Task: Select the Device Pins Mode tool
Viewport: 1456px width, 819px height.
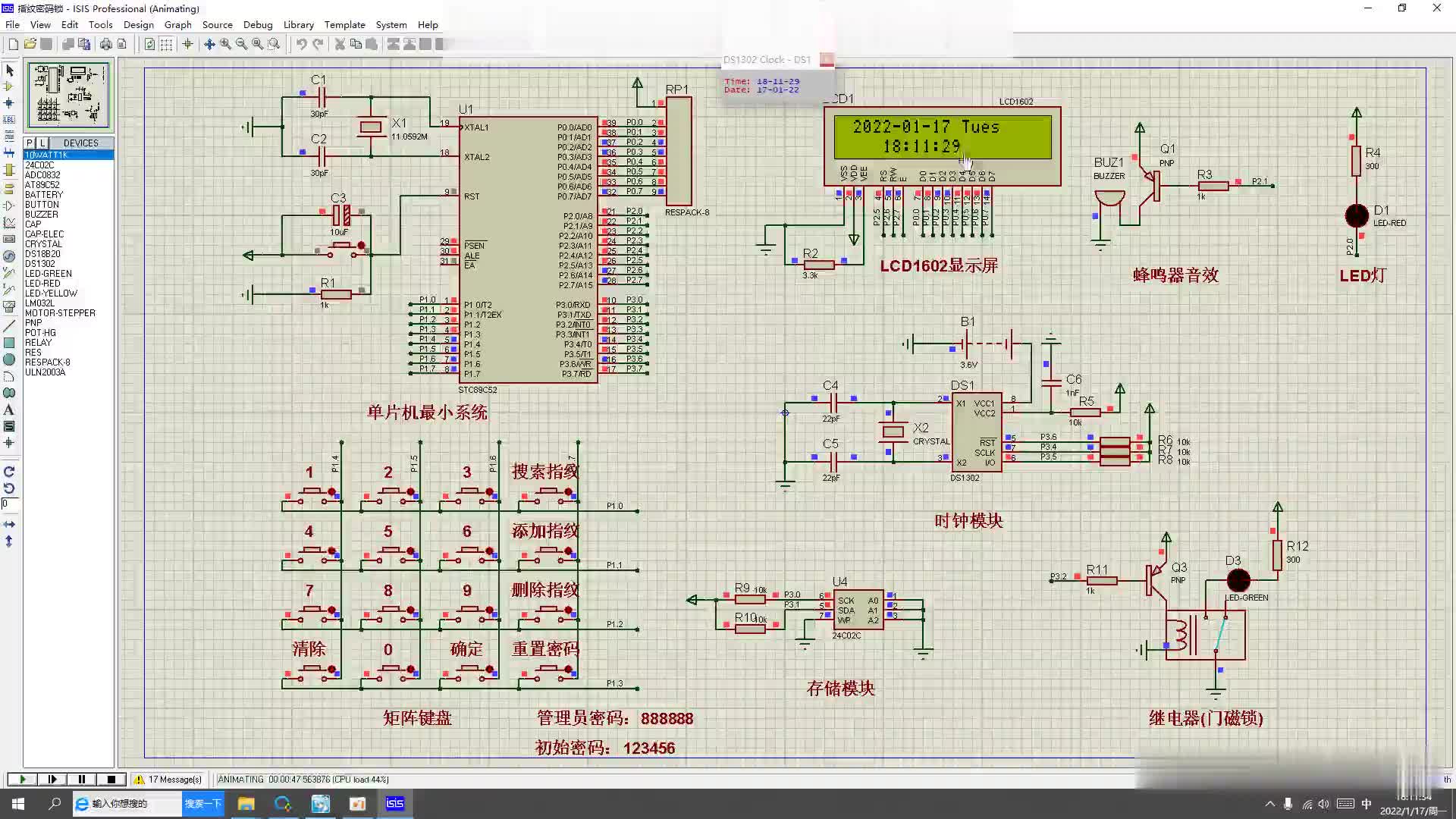Action: point(9,206)
